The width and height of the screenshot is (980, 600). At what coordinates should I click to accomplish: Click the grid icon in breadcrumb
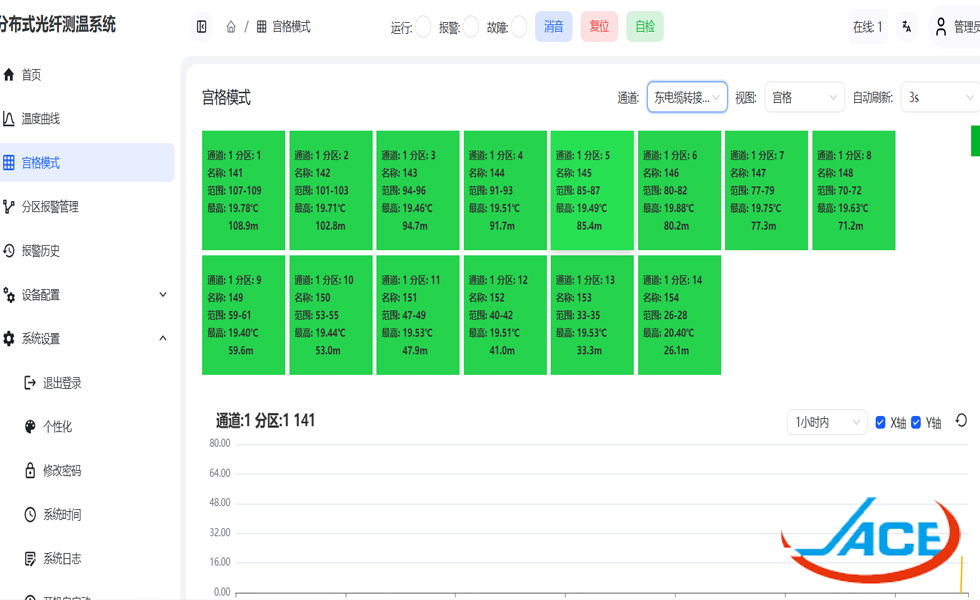coord(261,27)
